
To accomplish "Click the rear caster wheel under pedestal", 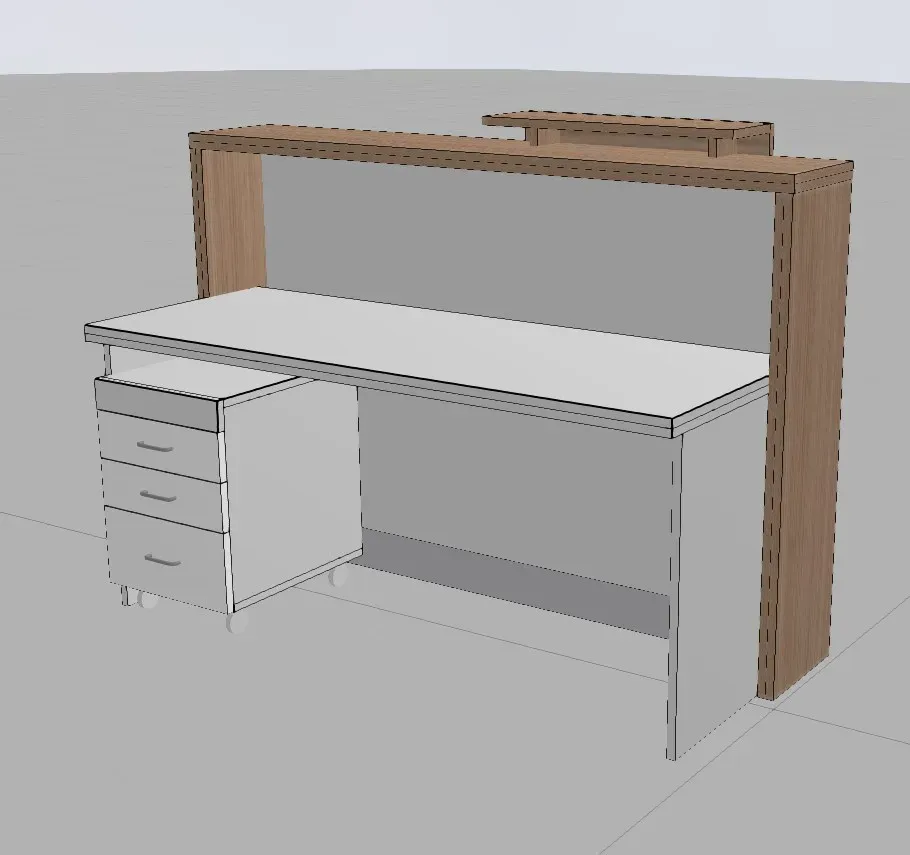I will point(340,578).
